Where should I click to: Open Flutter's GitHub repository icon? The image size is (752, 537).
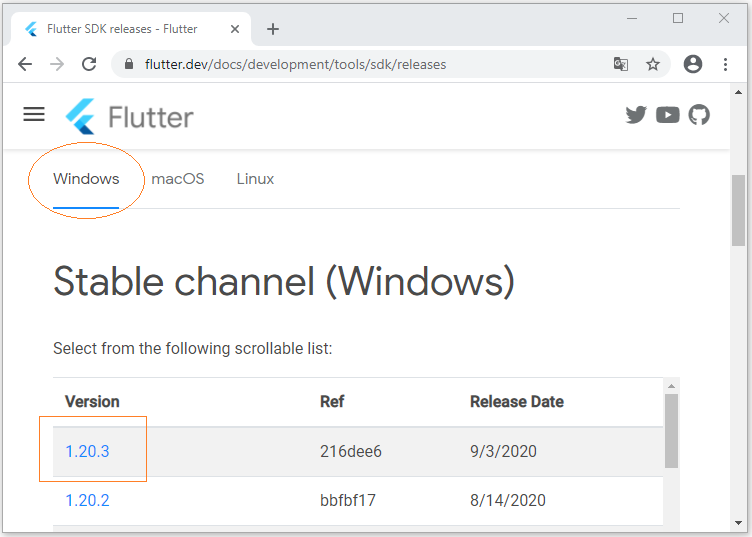[699, 115]
